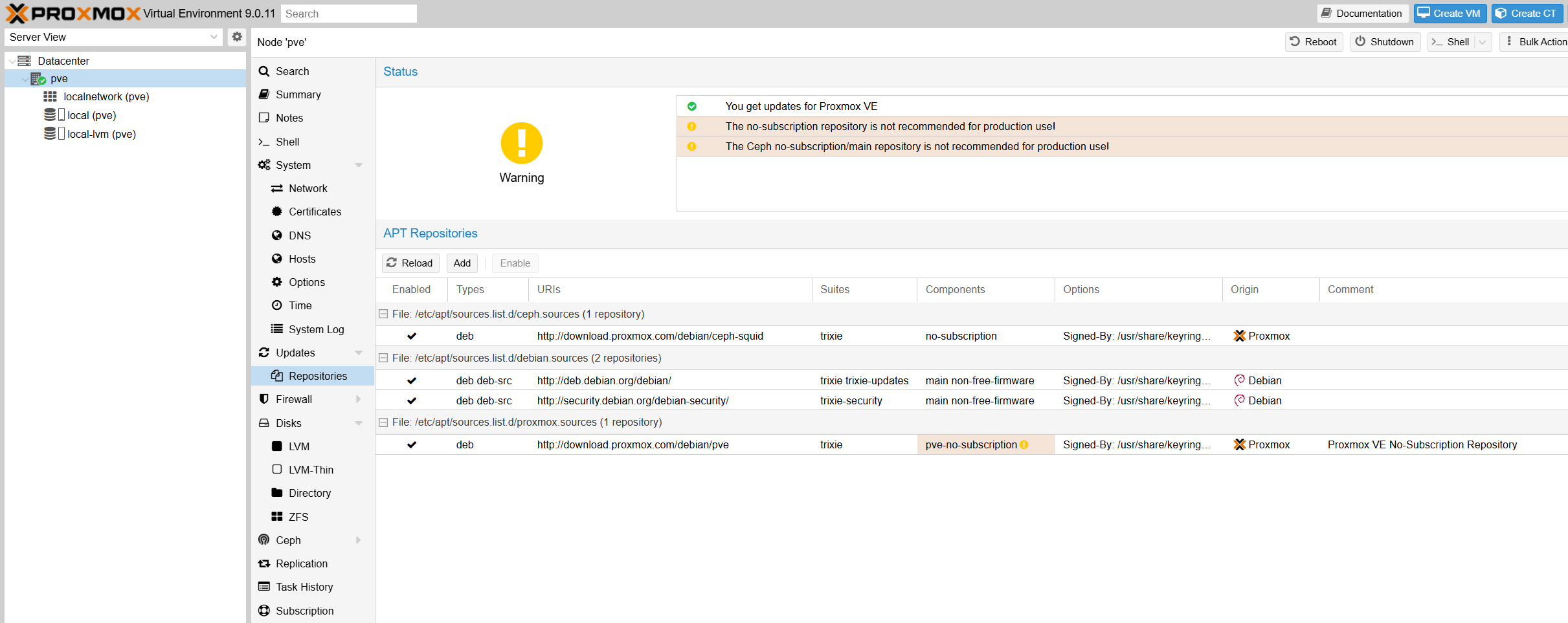Expand the Firewall submenu arrow
The height and width of the screenshot is (623, 1568).
(x=358, y=399)
